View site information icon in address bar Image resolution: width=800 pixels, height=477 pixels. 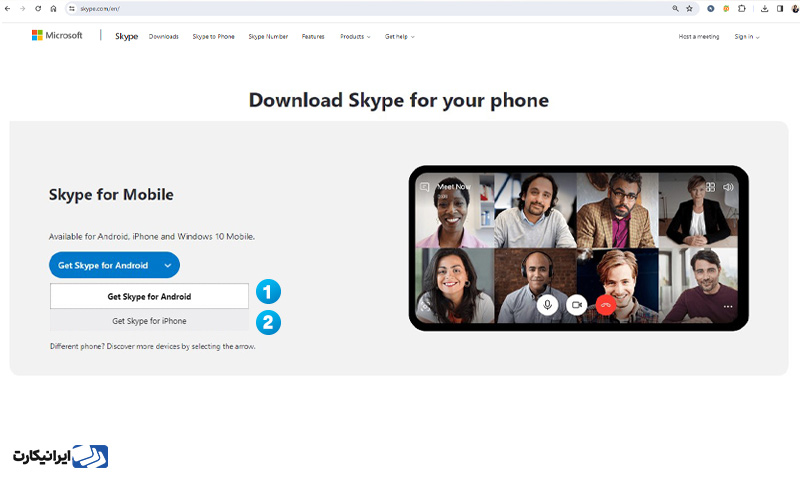[72, 9]
